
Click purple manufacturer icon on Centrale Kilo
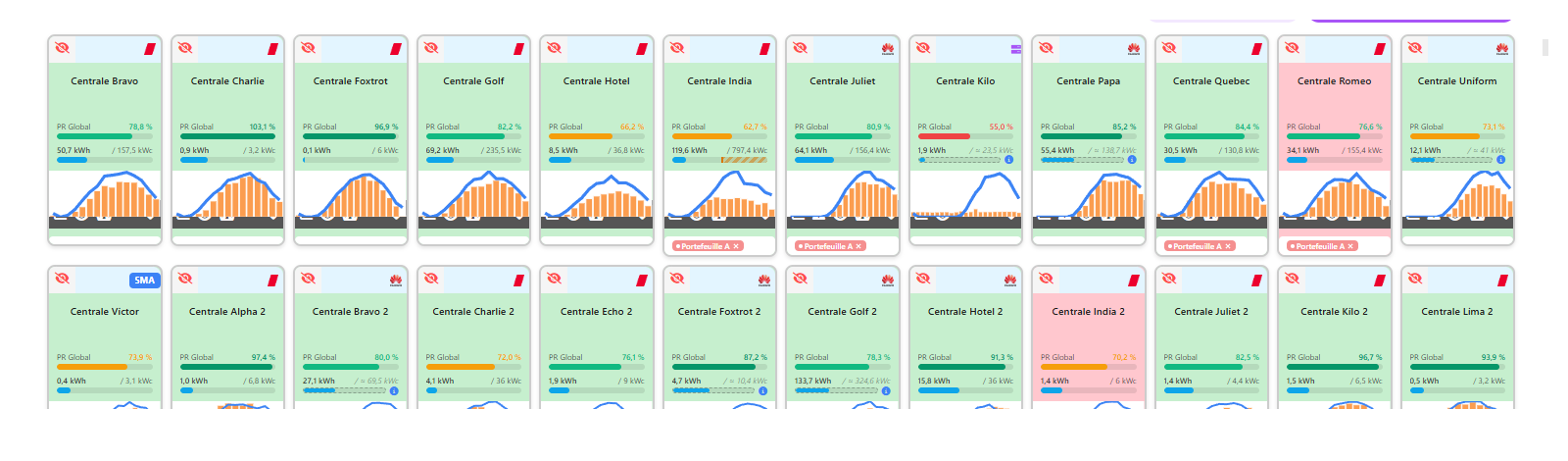(1016, 48)
